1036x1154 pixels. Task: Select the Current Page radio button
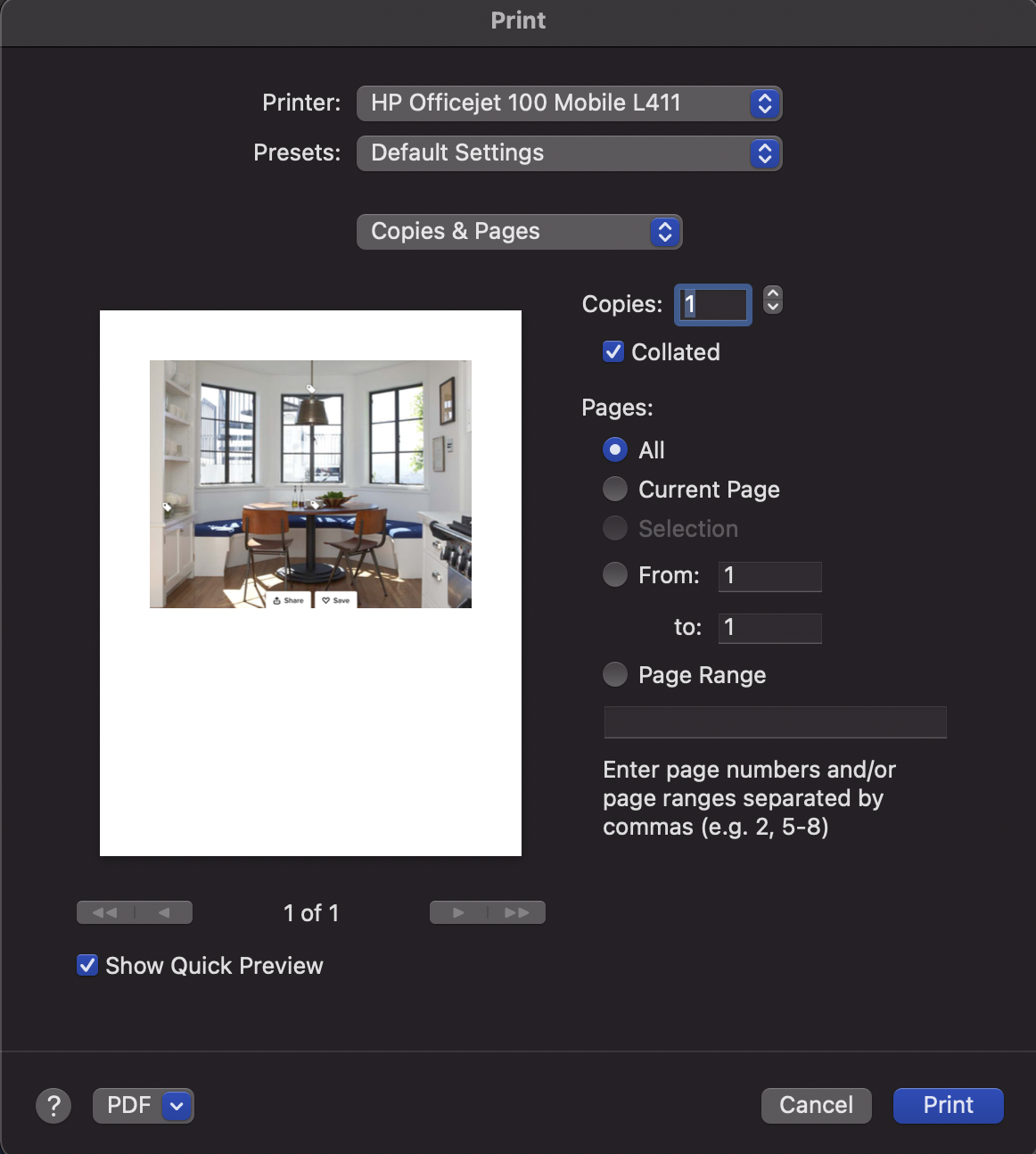click(x=615, y=489)
